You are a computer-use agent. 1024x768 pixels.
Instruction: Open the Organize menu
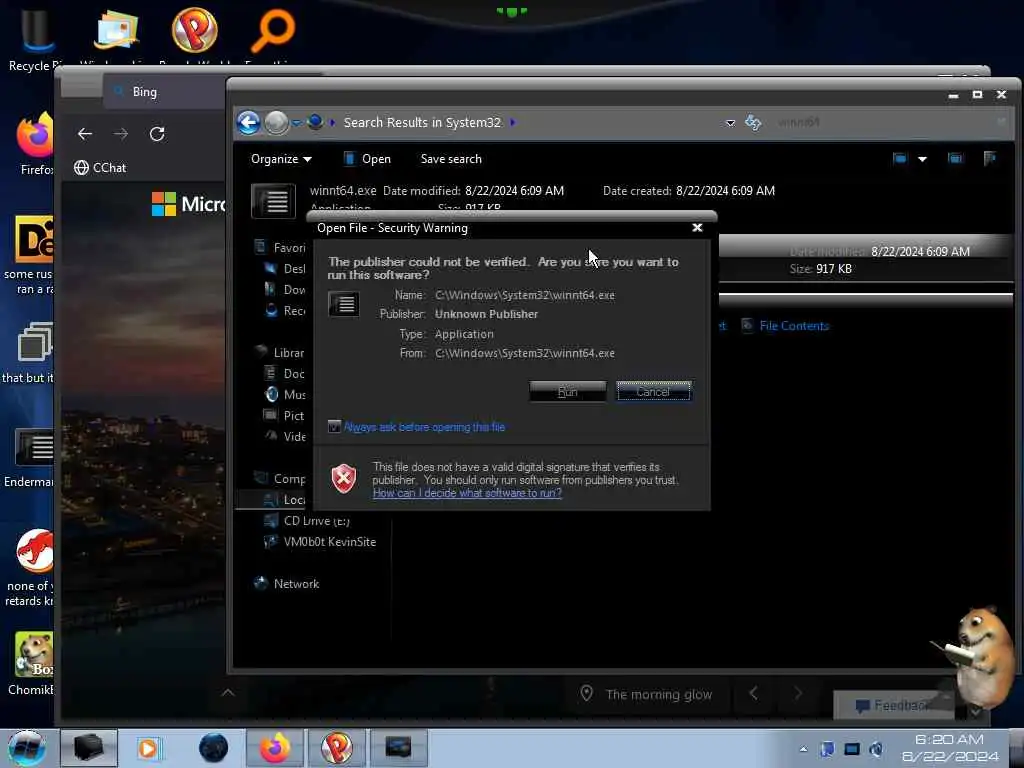point(281,159)
